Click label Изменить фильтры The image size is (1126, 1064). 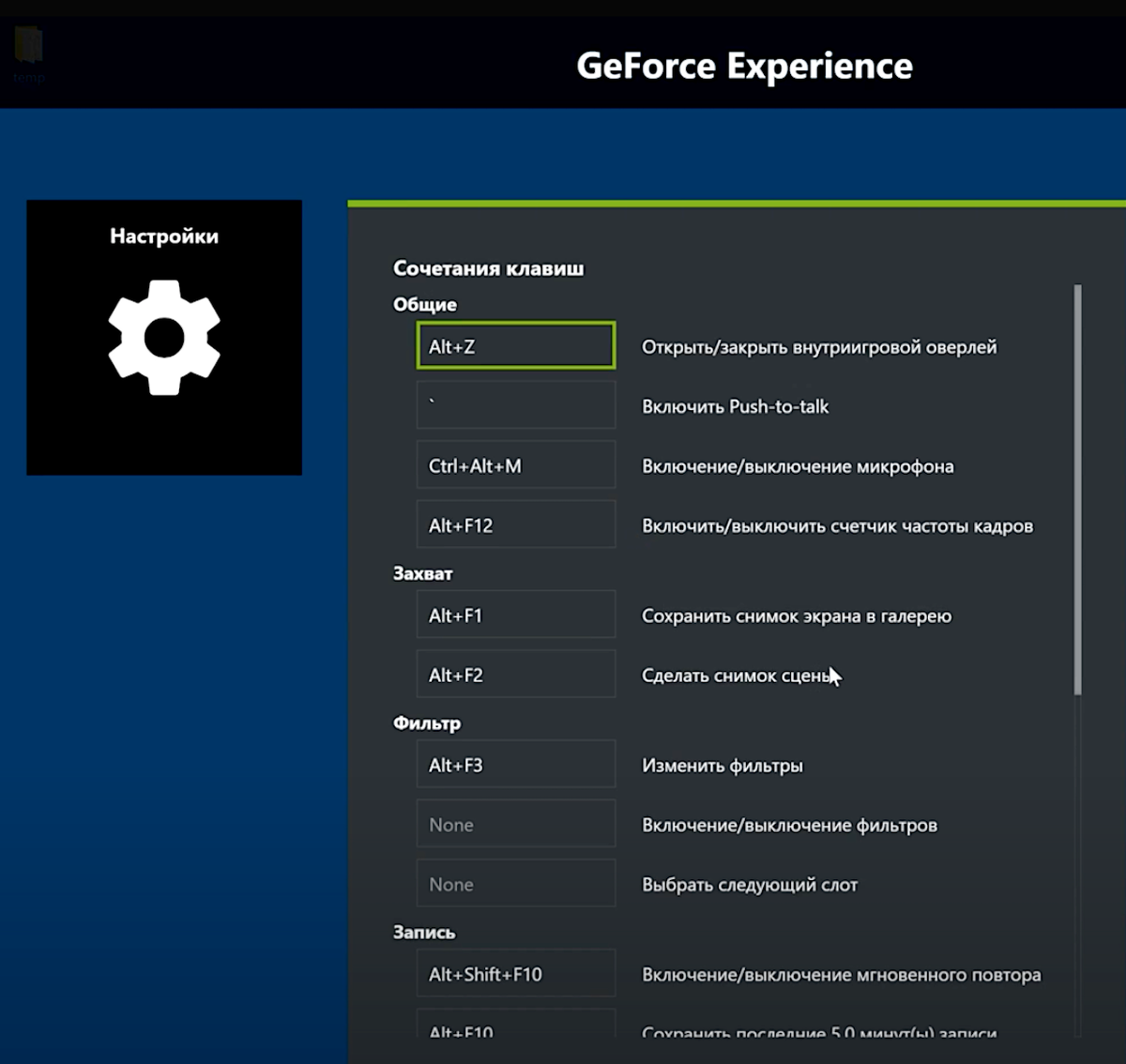tap(723, 766)
